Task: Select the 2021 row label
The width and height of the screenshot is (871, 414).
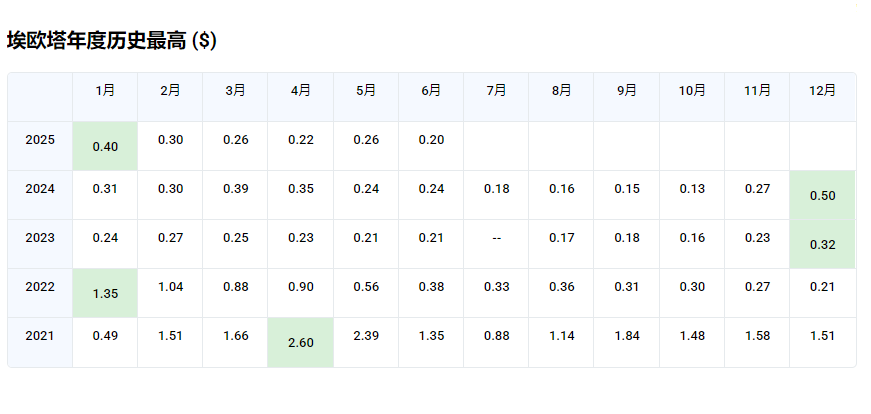Action: (40, 336)
